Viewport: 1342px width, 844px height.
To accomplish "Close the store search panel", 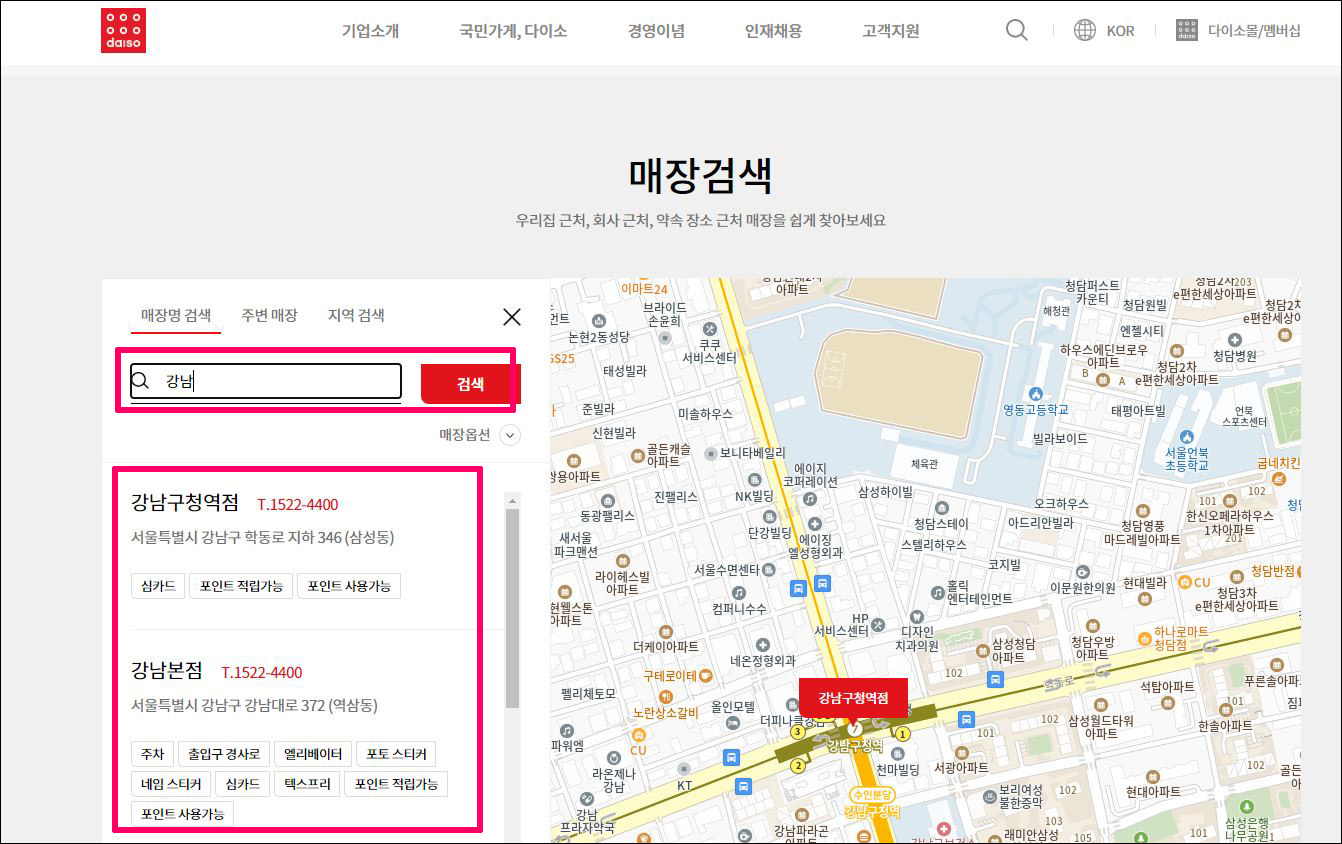I will point(511,317).
